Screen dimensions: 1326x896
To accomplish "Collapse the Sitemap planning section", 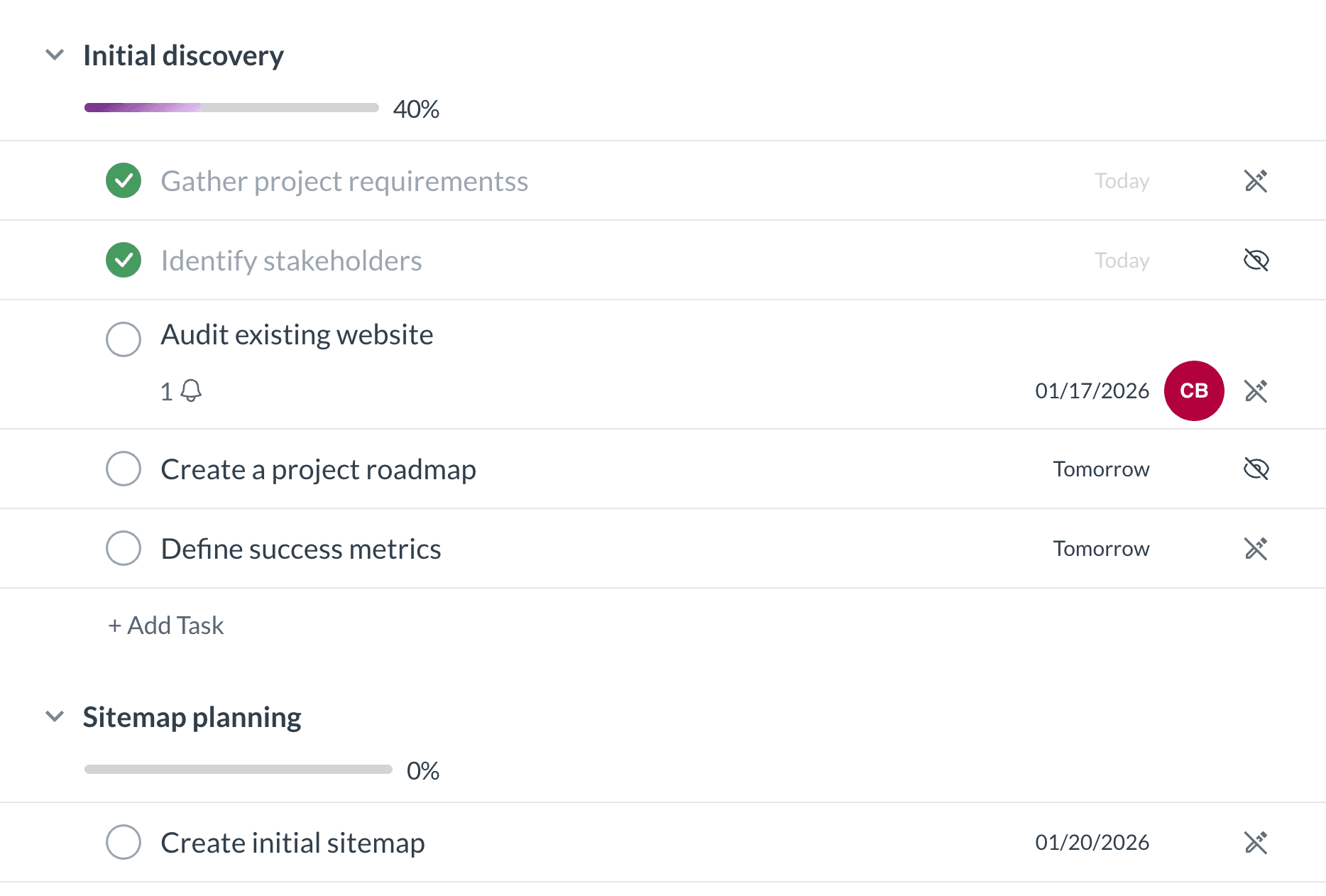I will coord(55,716).
